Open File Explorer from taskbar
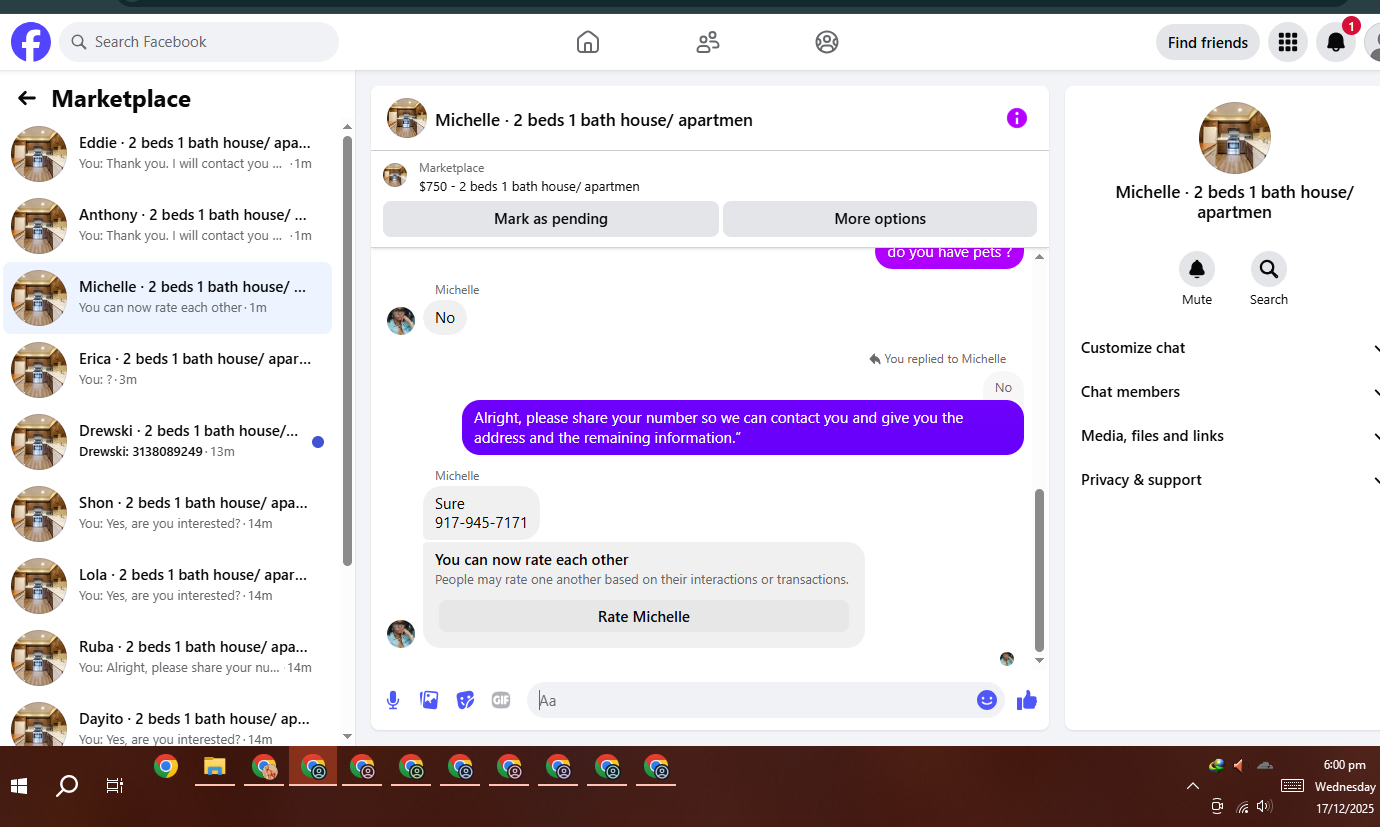The height and width of the screenshot is (827, 1380). tap(215, 767)
